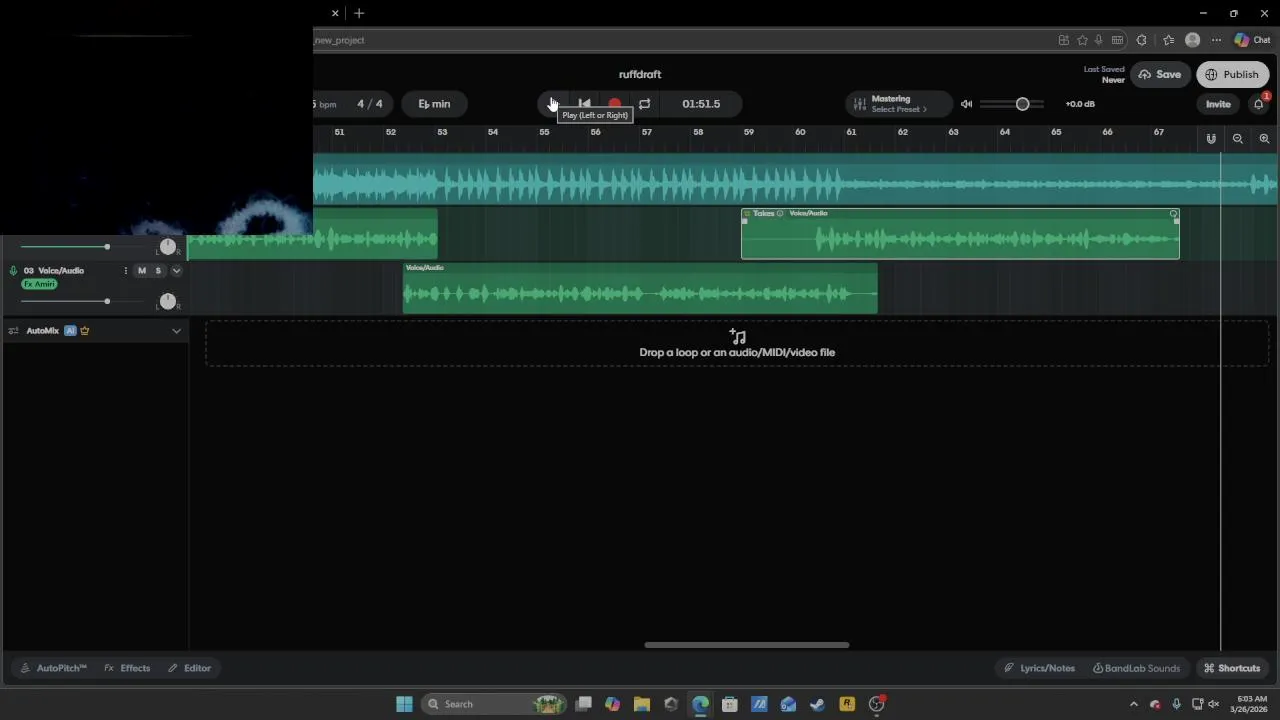Open the browser settings three-dot menu
Image resolution: width=1280 pixels, height=720 pixels.
click(x=1216, y=40)
